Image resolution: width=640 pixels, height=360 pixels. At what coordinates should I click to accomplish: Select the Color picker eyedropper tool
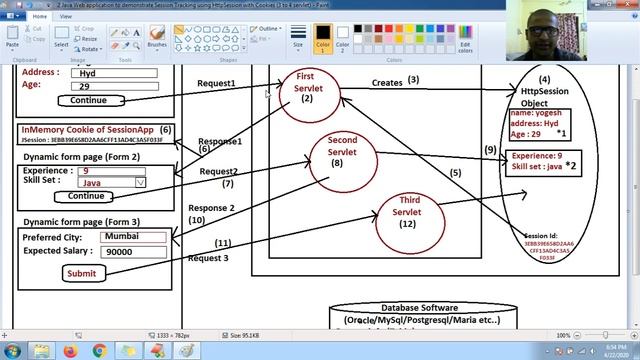click(126, 46)
